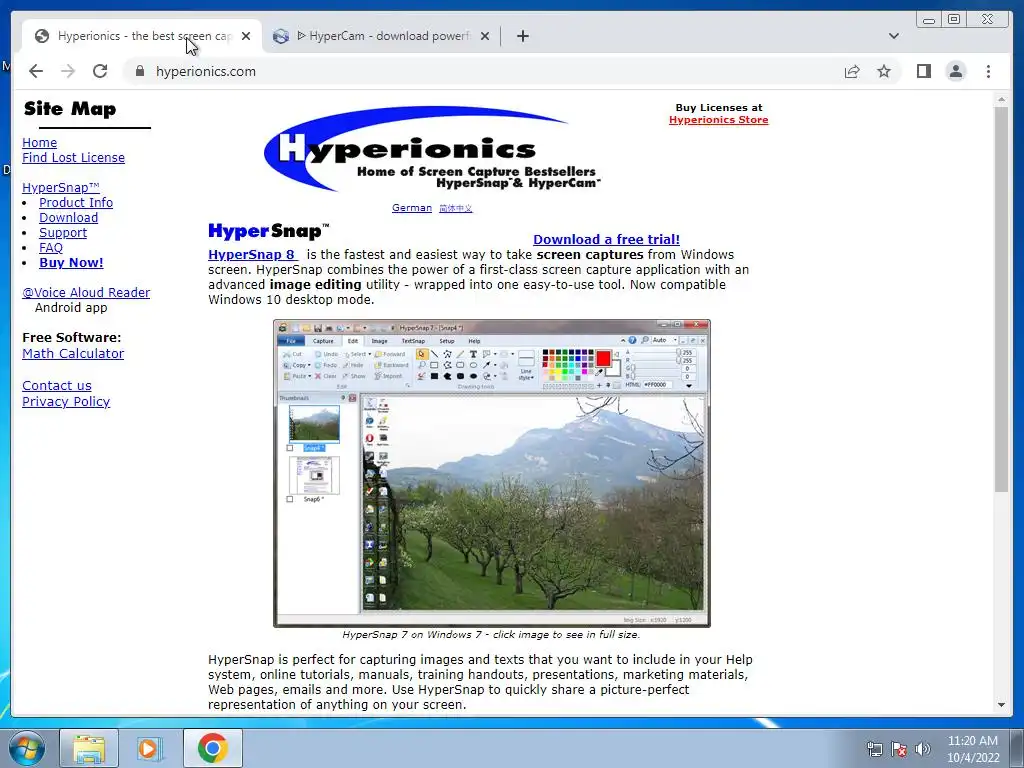Click HyperSnap 7 screenshot image
The height and width of the screenshot is (768, 1024).
[x=492, y=473]
